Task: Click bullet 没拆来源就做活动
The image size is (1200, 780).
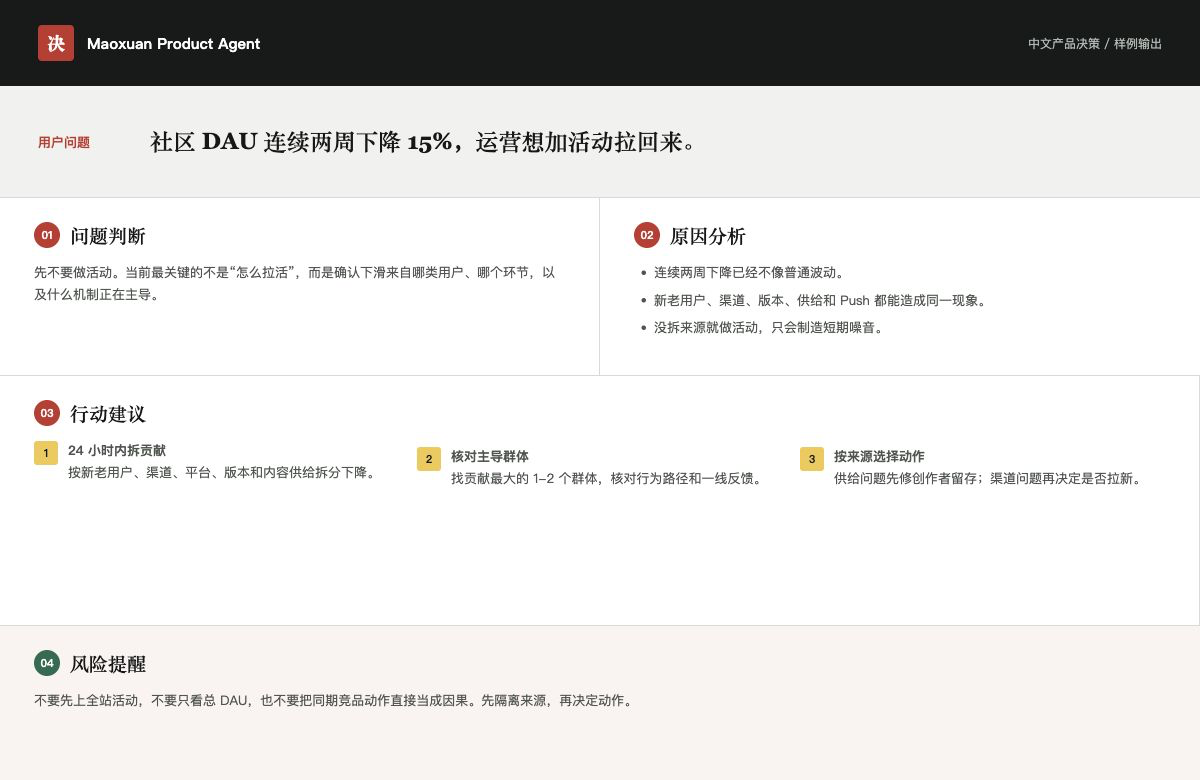Action: pos(770,327)
